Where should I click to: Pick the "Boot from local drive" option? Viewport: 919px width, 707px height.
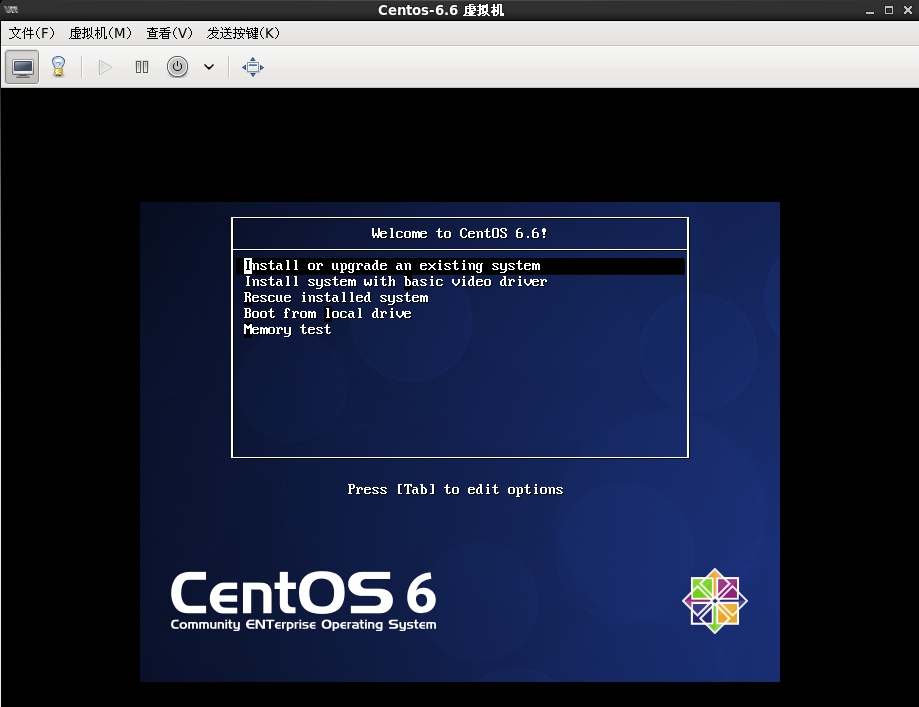327,314
